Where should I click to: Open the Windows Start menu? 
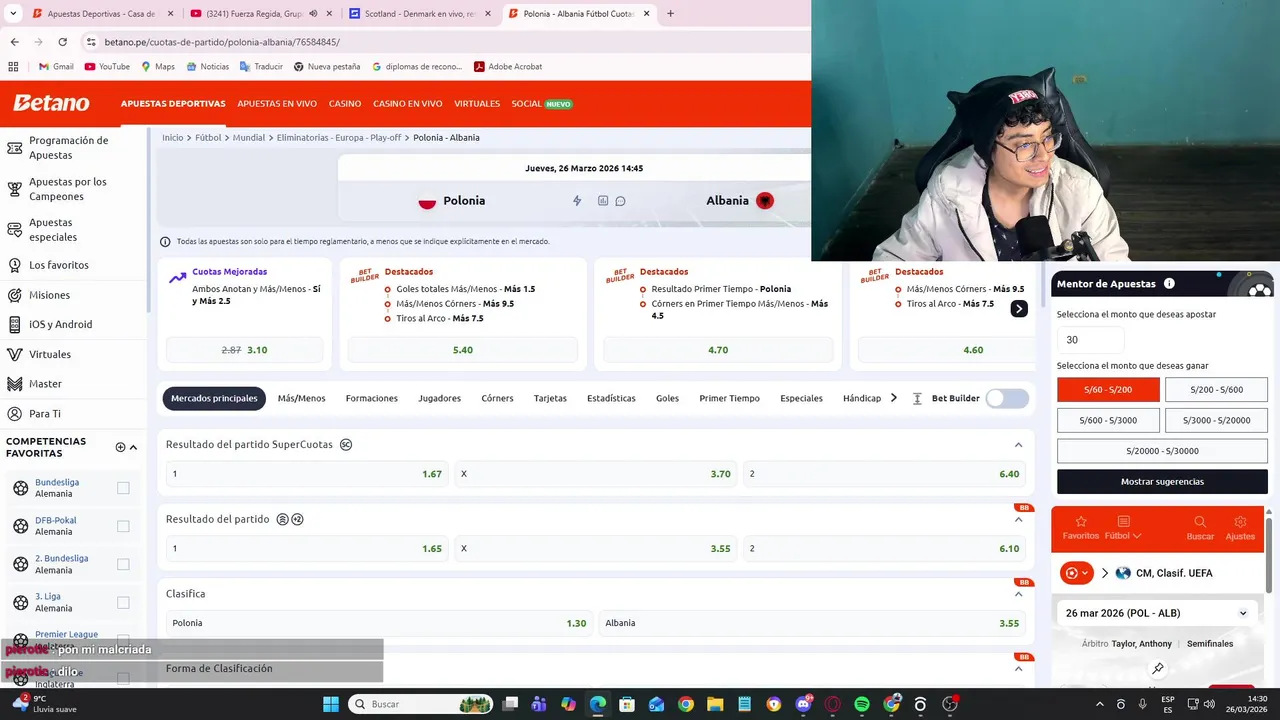pos(331,704)
